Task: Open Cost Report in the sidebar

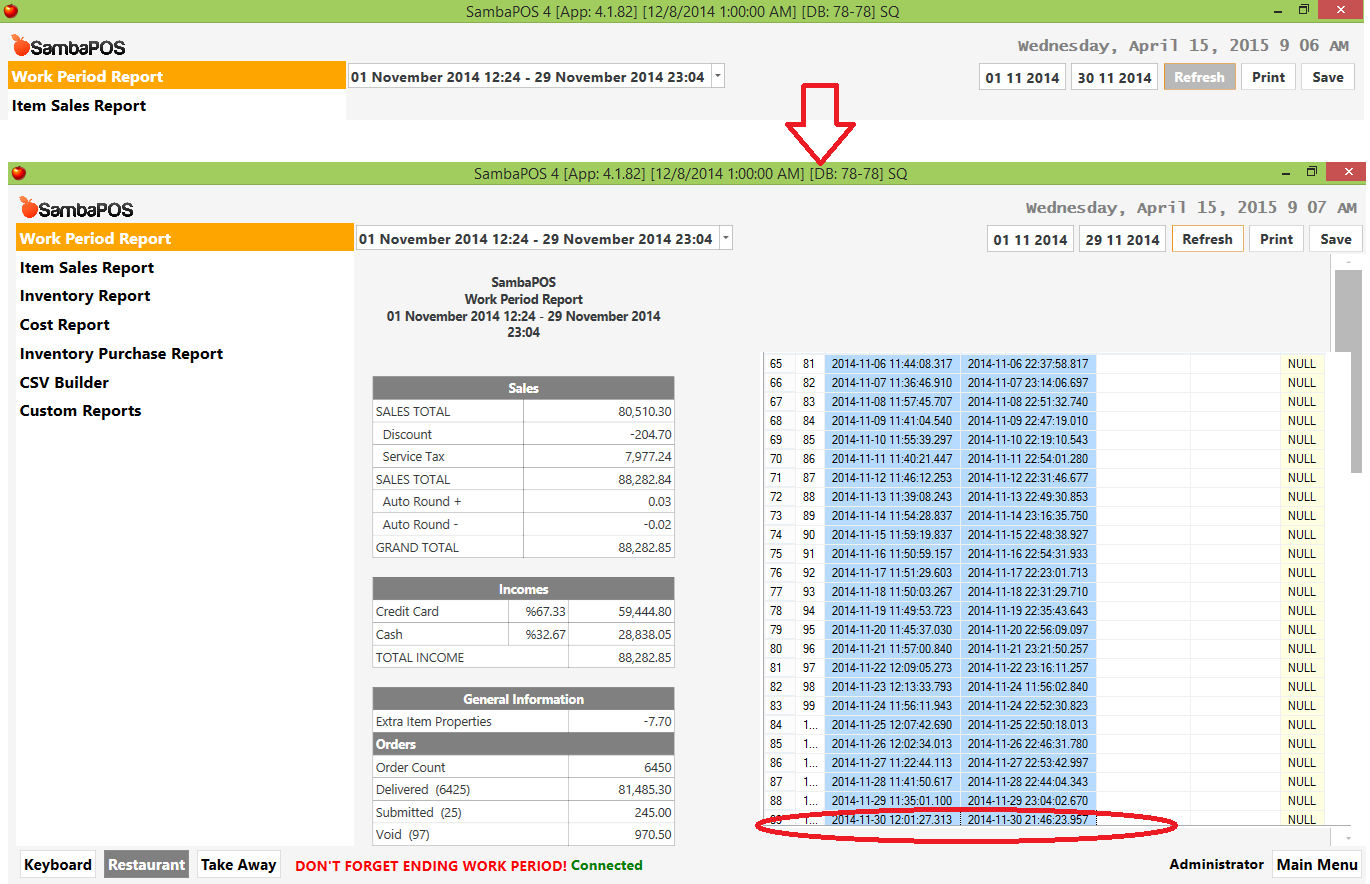Action: 65,325
